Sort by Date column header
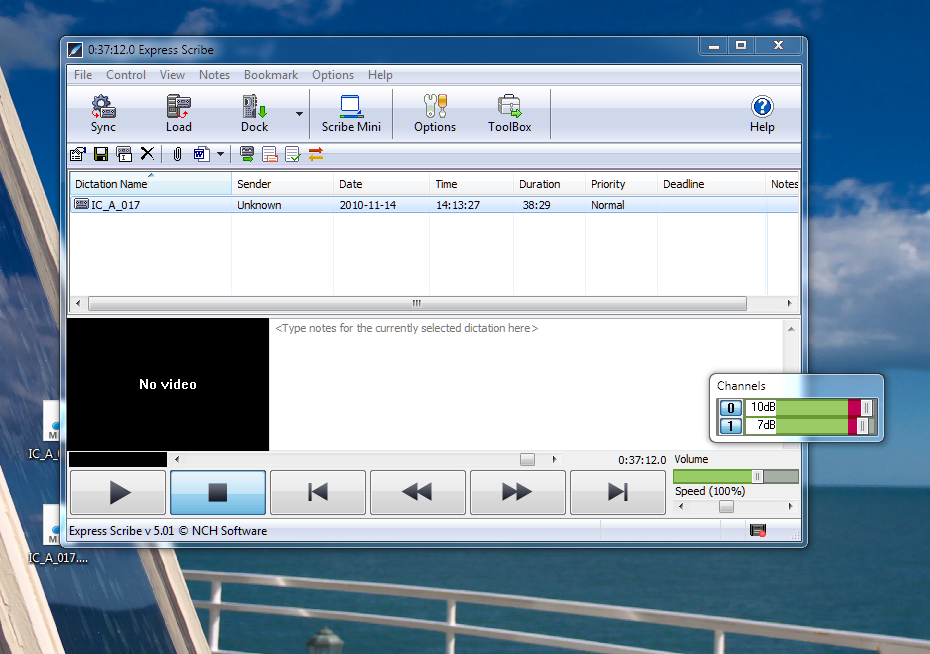This screenshot has height=654, width=930. tap(381, 184)
